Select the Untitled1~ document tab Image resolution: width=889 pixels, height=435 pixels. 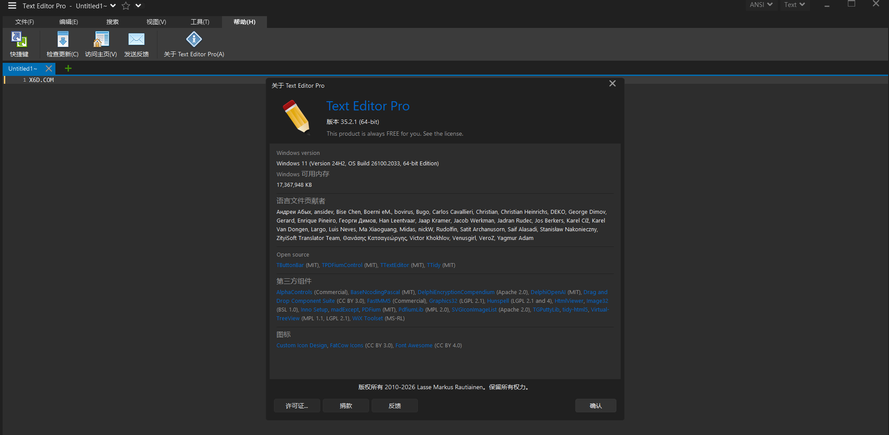click(x=23, y=69)
